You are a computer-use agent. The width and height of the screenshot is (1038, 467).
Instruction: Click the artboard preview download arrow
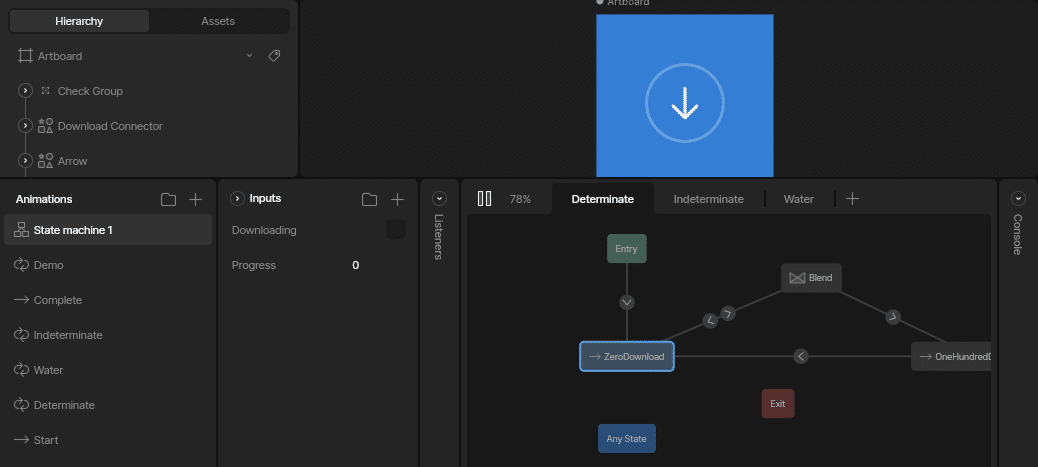point(684,104)
